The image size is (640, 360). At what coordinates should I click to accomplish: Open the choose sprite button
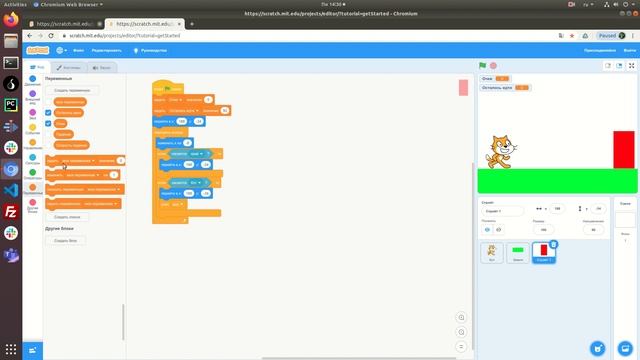[598, 349]
